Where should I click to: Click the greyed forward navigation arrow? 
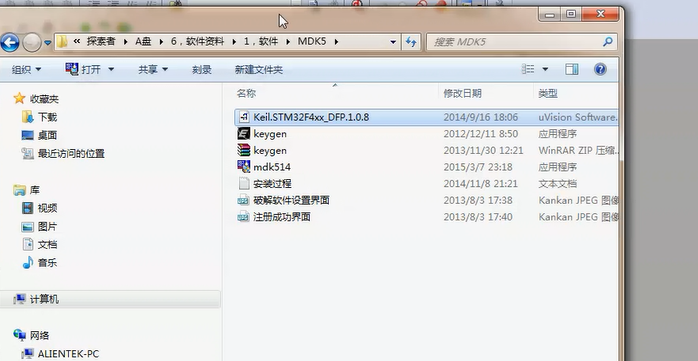[x=32, y=43]
